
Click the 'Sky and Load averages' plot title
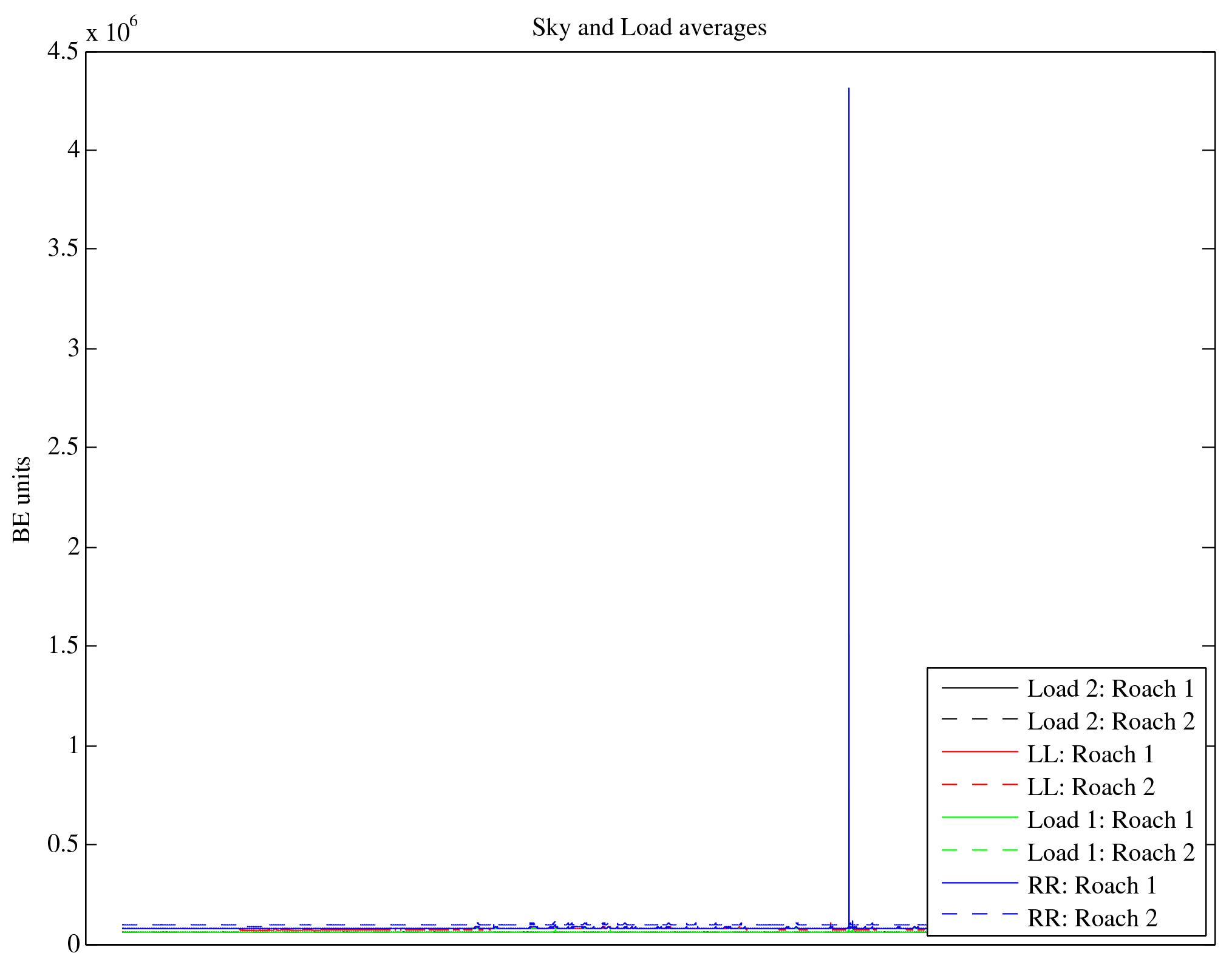point(649,28)
